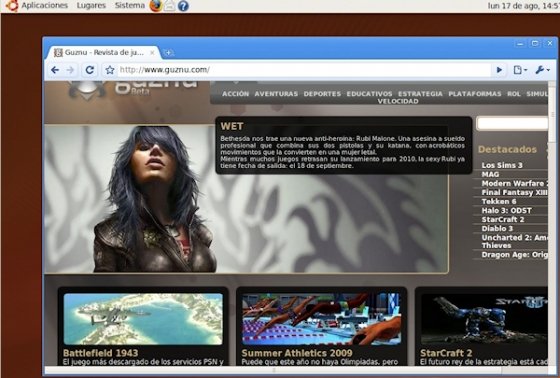Open the PLATAFORMAS category
This screenshot has height=378, width=560.
pyautogui.click(x=475, y=94)
